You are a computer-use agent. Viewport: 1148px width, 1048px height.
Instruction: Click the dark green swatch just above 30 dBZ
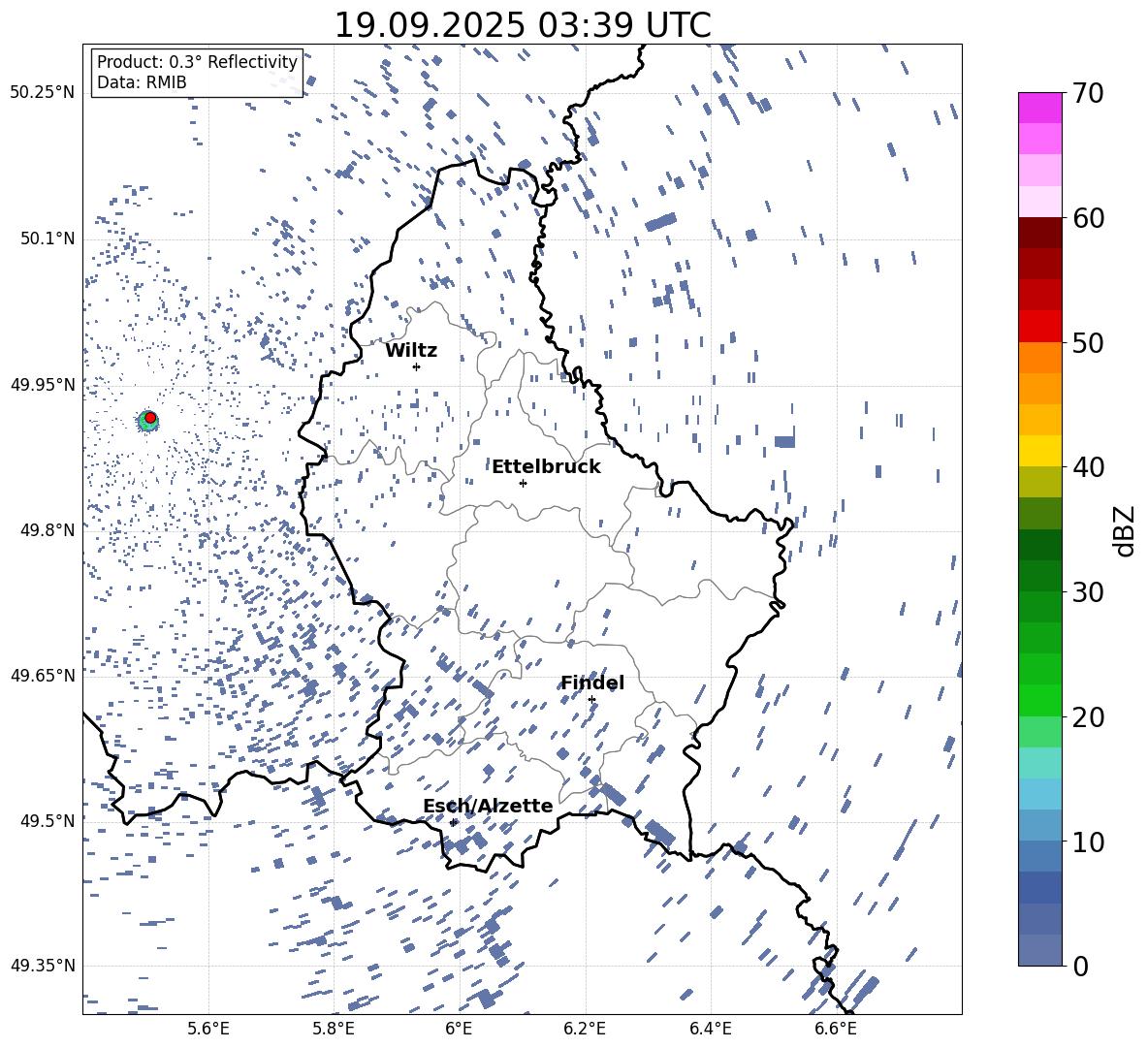(1039, 576)
